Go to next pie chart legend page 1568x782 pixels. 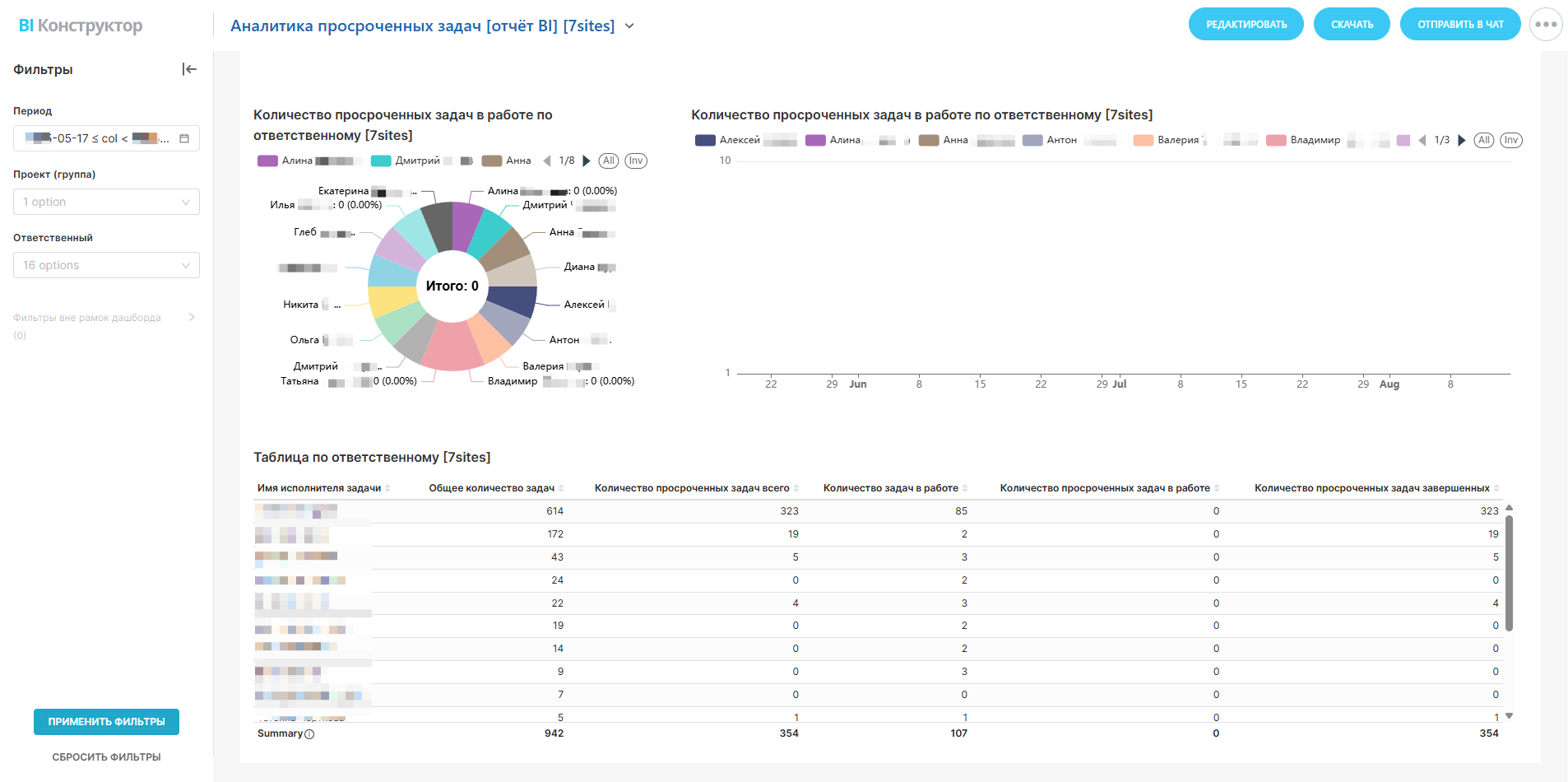587,161
